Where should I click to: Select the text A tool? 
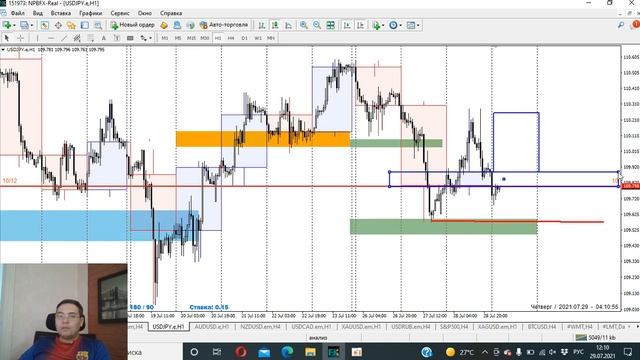pyautogui.click(x=104, y=38)
